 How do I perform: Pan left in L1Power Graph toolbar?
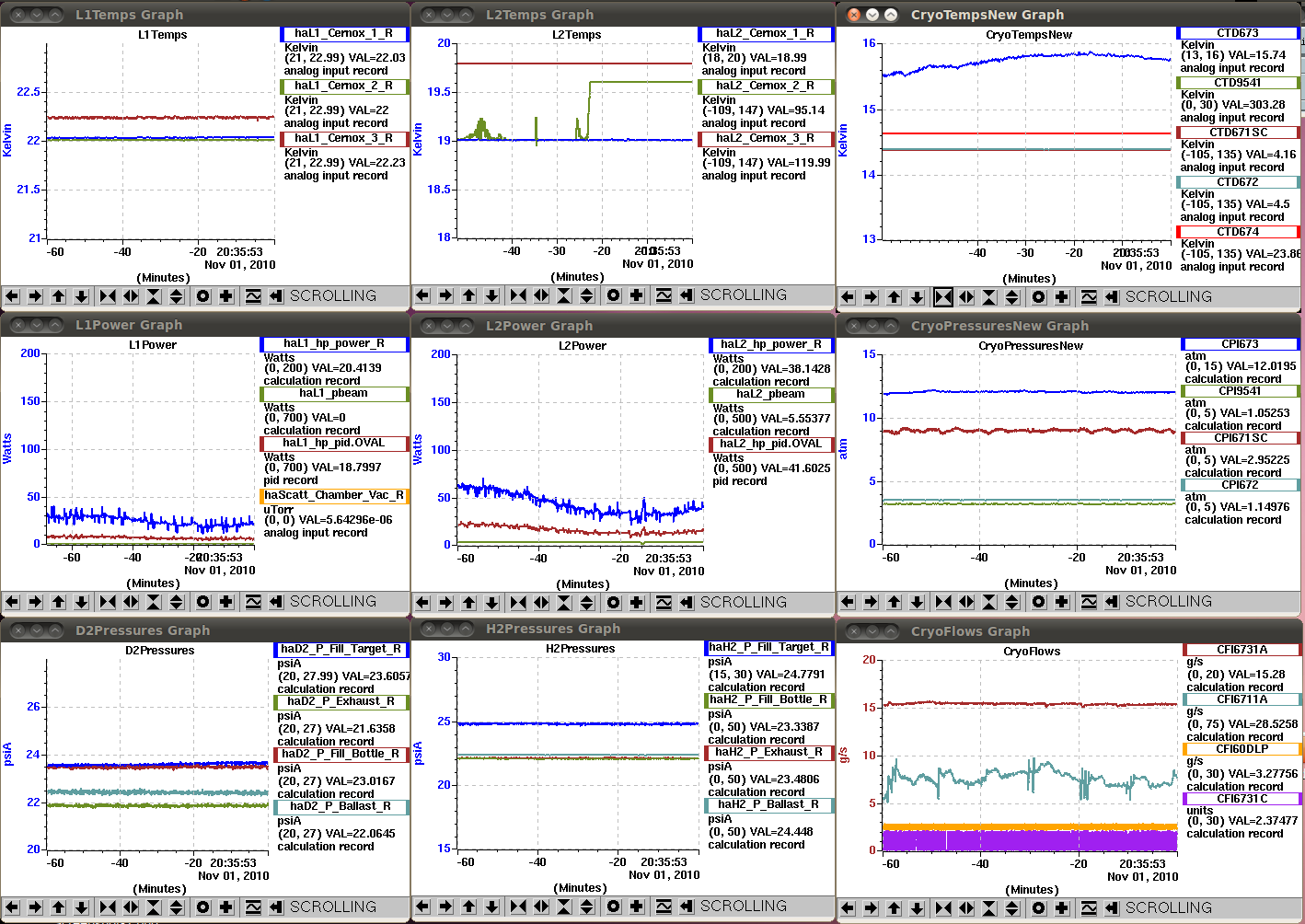(12, 602)
